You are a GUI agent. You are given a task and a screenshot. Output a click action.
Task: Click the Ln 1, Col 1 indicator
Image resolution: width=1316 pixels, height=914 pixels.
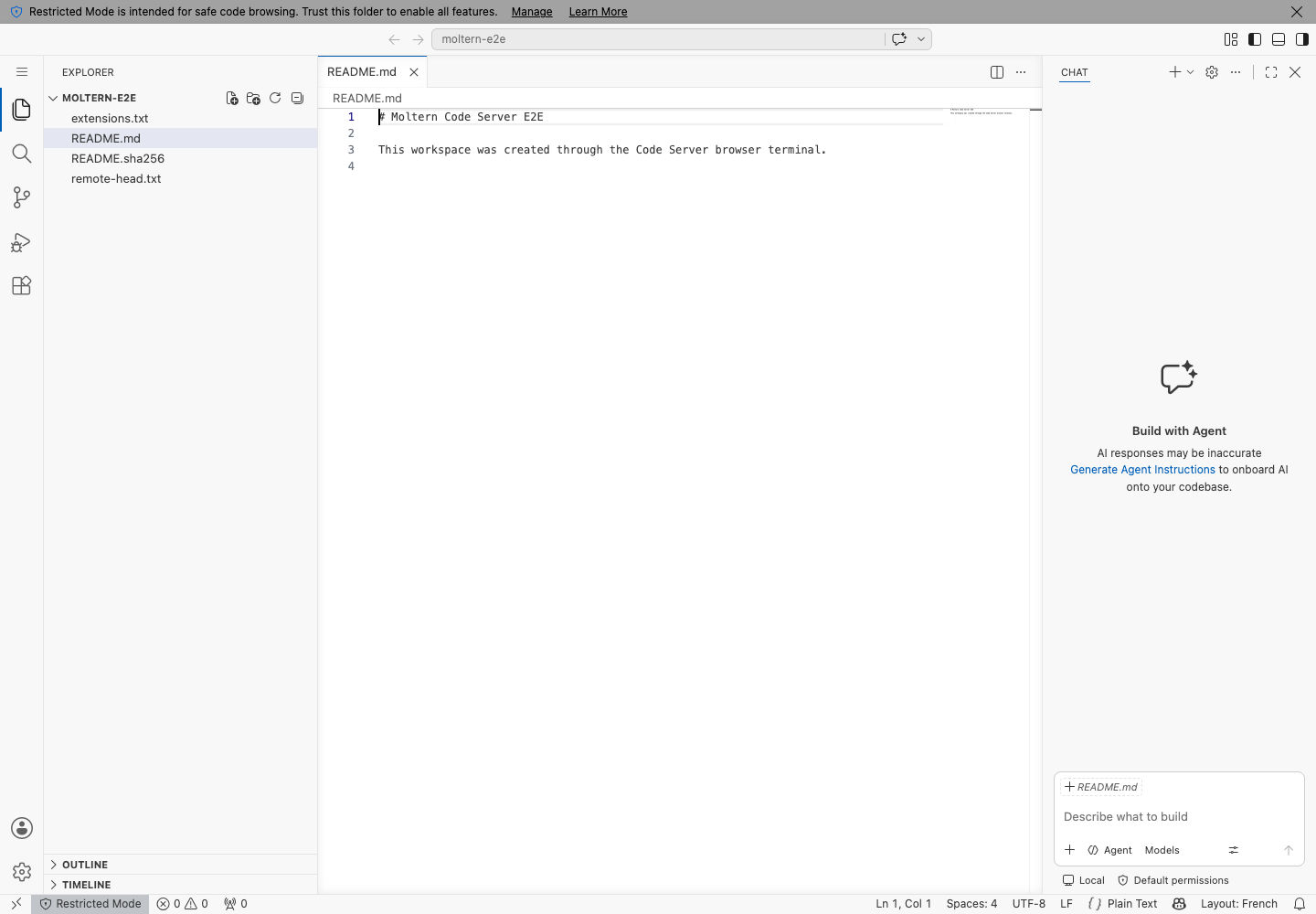[904, 904]
